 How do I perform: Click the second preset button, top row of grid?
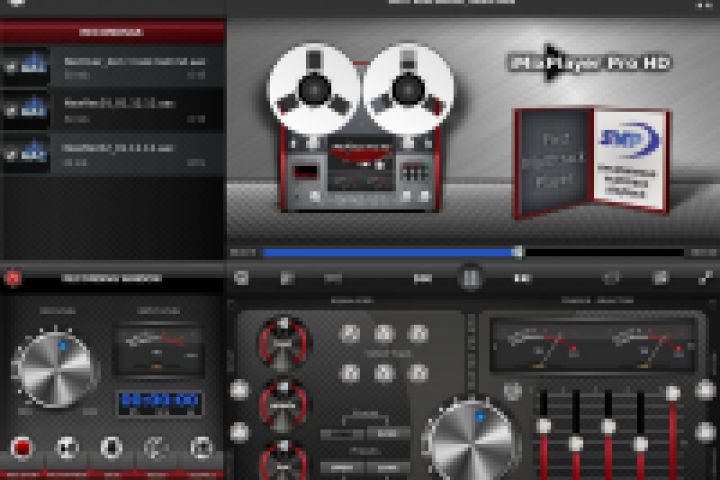pyautogui.click(x=384, y=333)
